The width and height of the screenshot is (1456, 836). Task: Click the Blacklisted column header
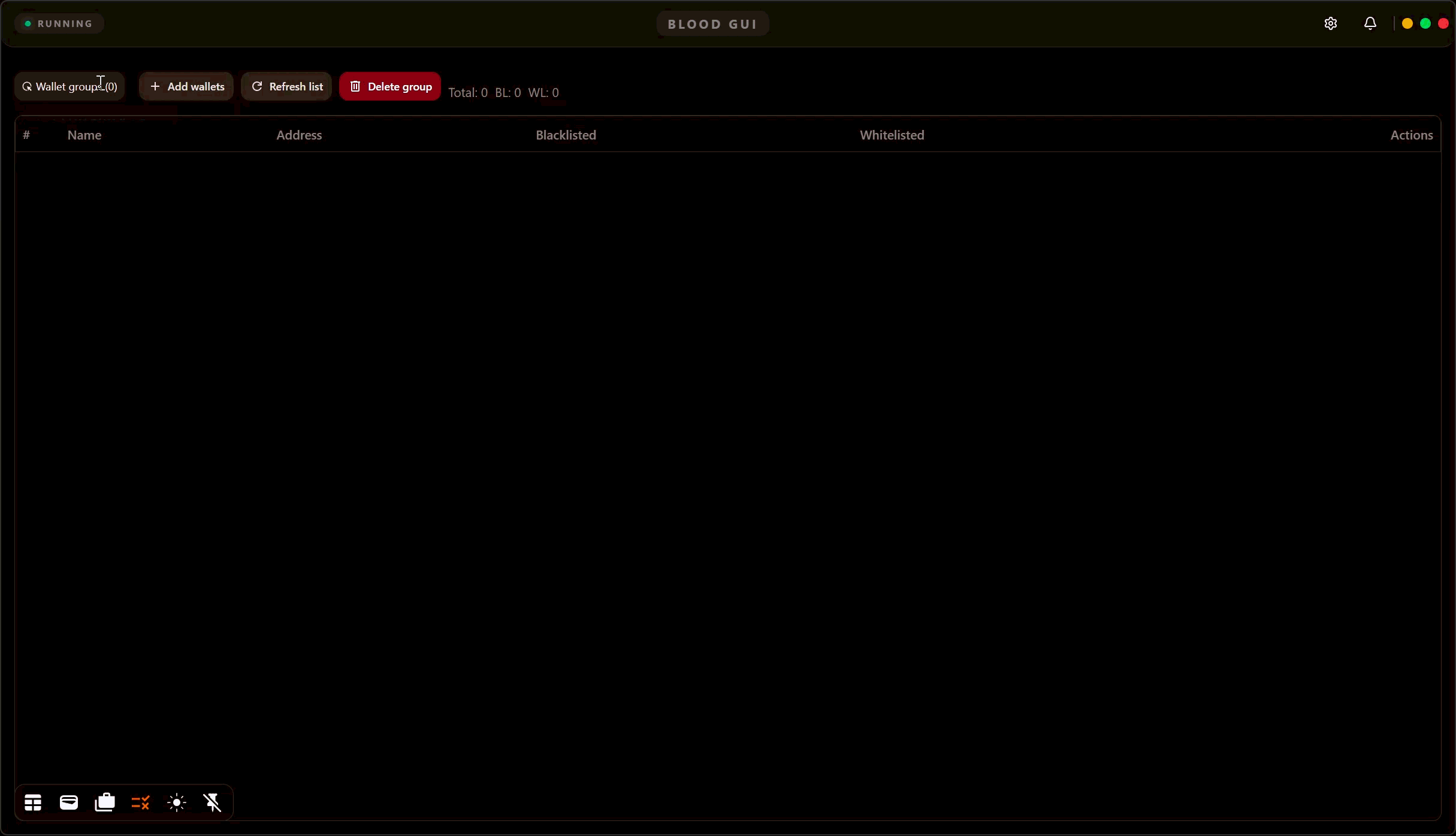(566, 135)
